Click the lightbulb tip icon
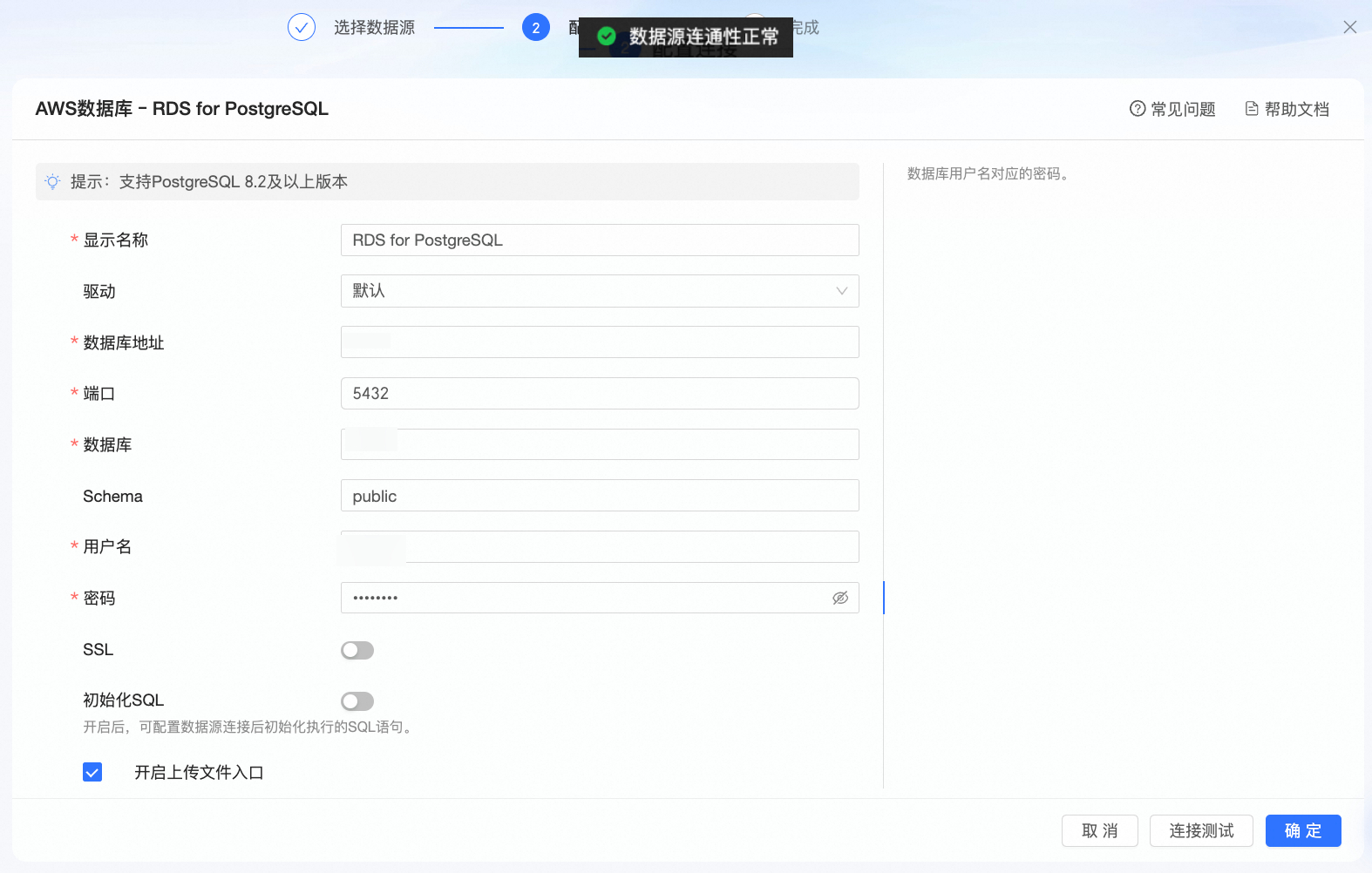Viewport: 1372px width, 873px height. click(x=53, y=182)
